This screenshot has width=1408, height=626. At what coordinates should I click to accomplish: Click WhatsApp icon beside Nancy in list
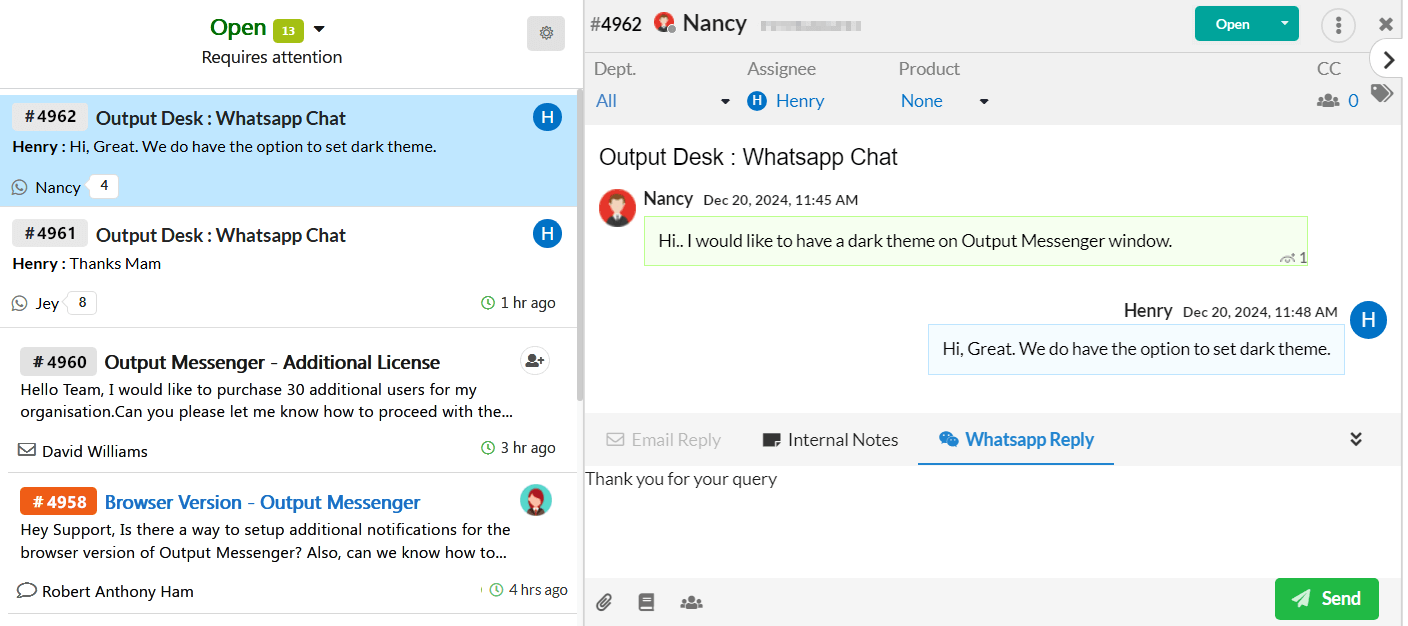point(20,187)
